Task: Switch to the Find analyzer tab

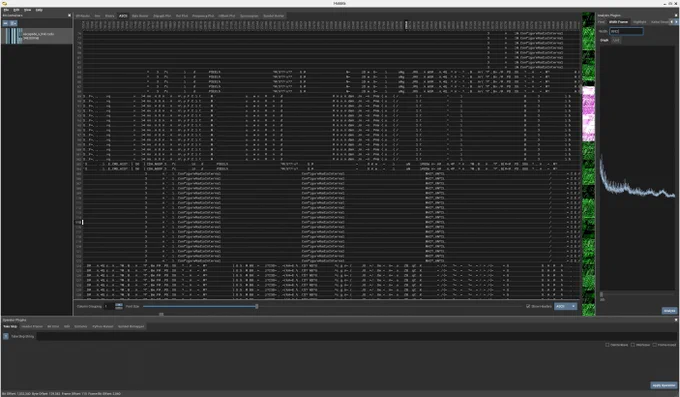Action: pos(602,22)
